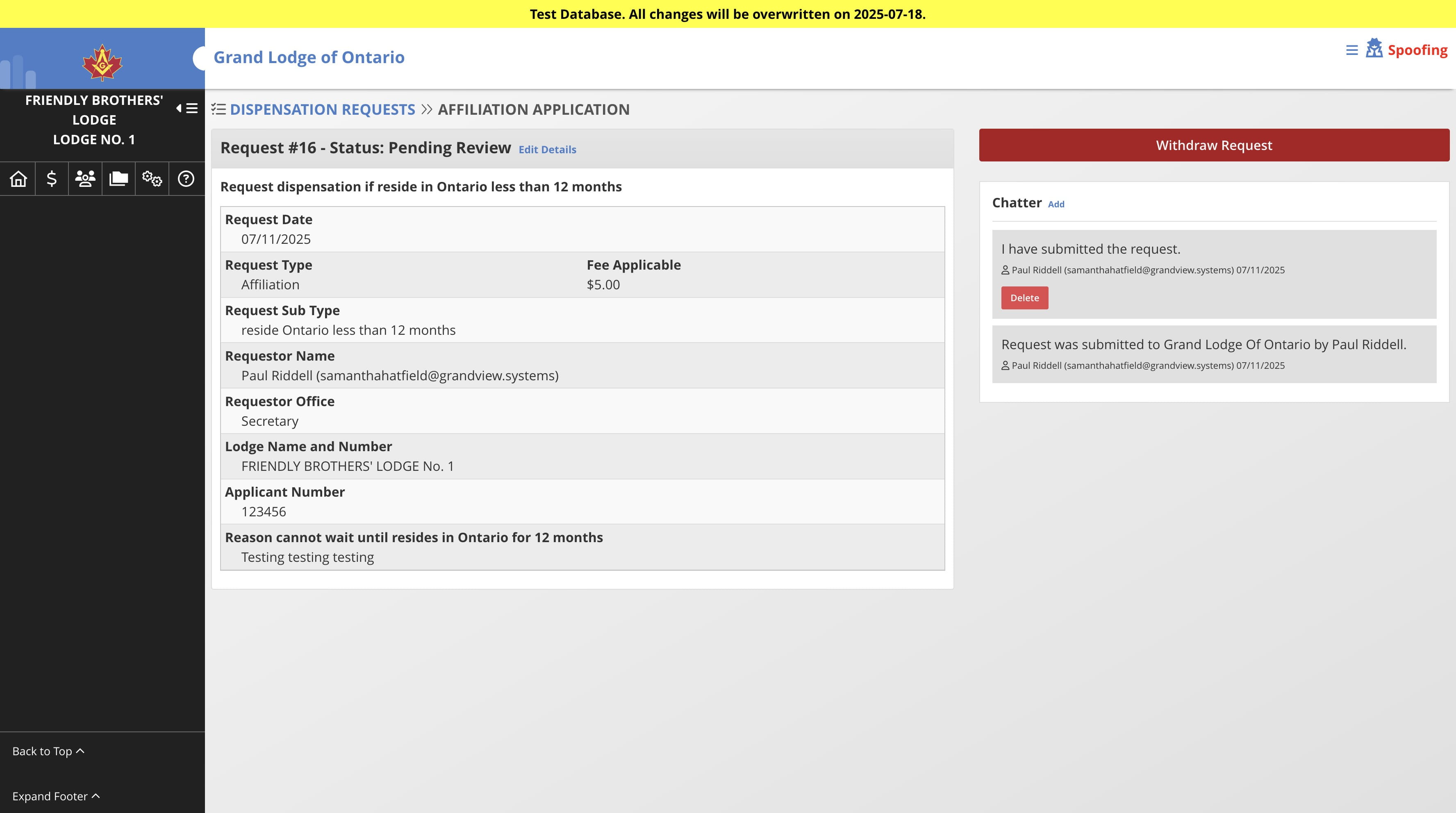Viewport: 1456px width, 813px height.
Task: Click 'Request was submitted to Grand Lodge' message
Action: click(1204, 345)
